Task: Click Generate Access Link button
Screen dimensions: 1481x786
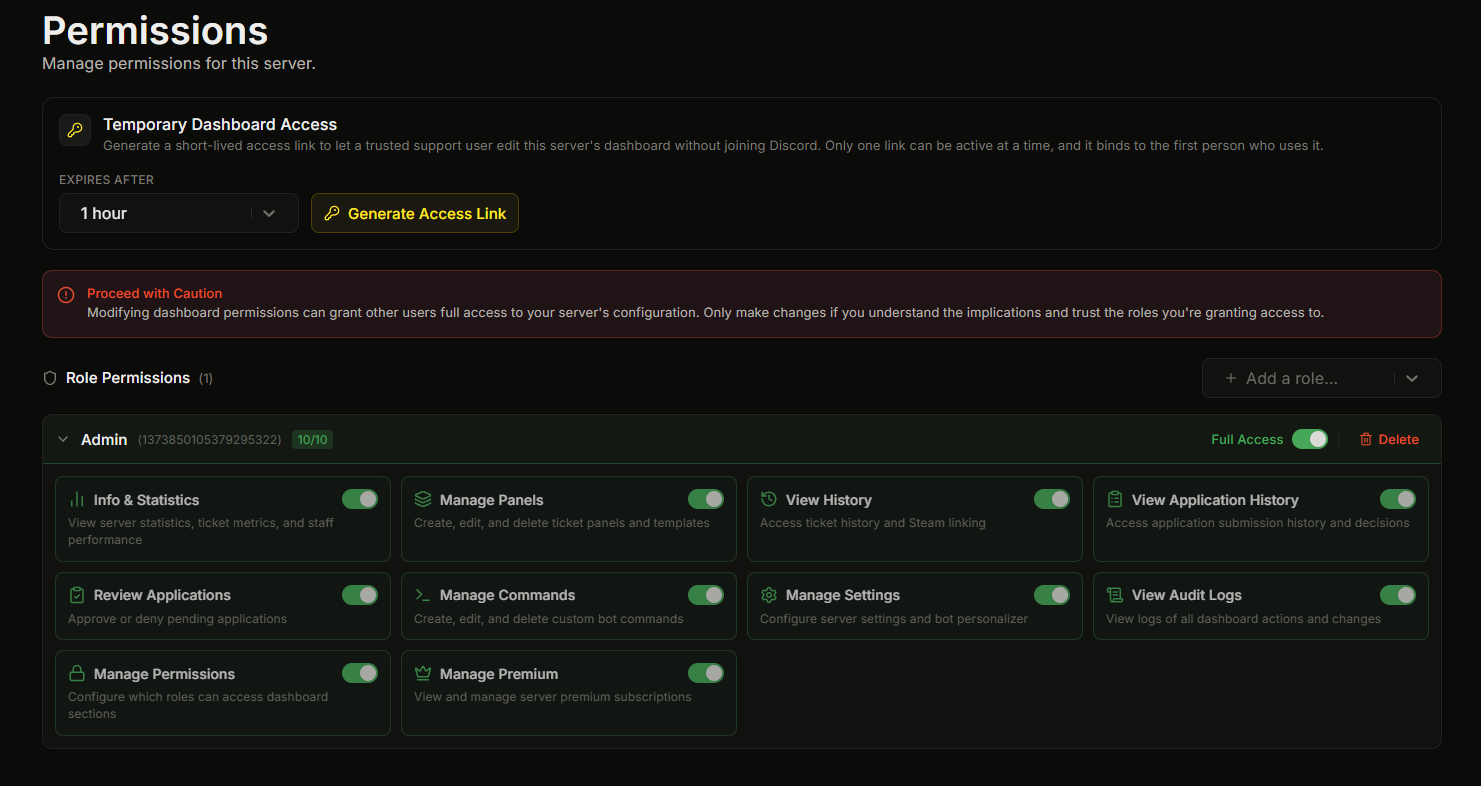Action: 415,213
